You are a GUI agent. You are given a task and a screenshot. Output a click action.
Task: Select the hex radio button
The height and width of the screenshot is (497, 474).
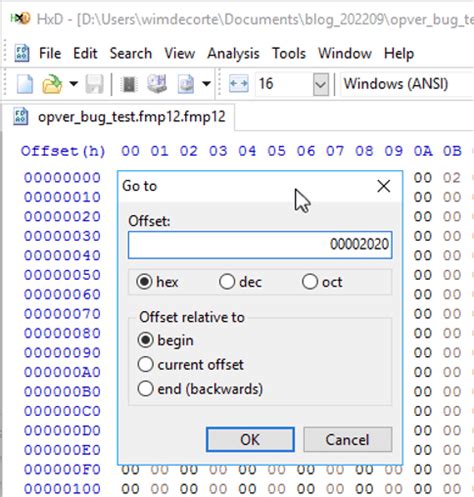tap(144, 282)
